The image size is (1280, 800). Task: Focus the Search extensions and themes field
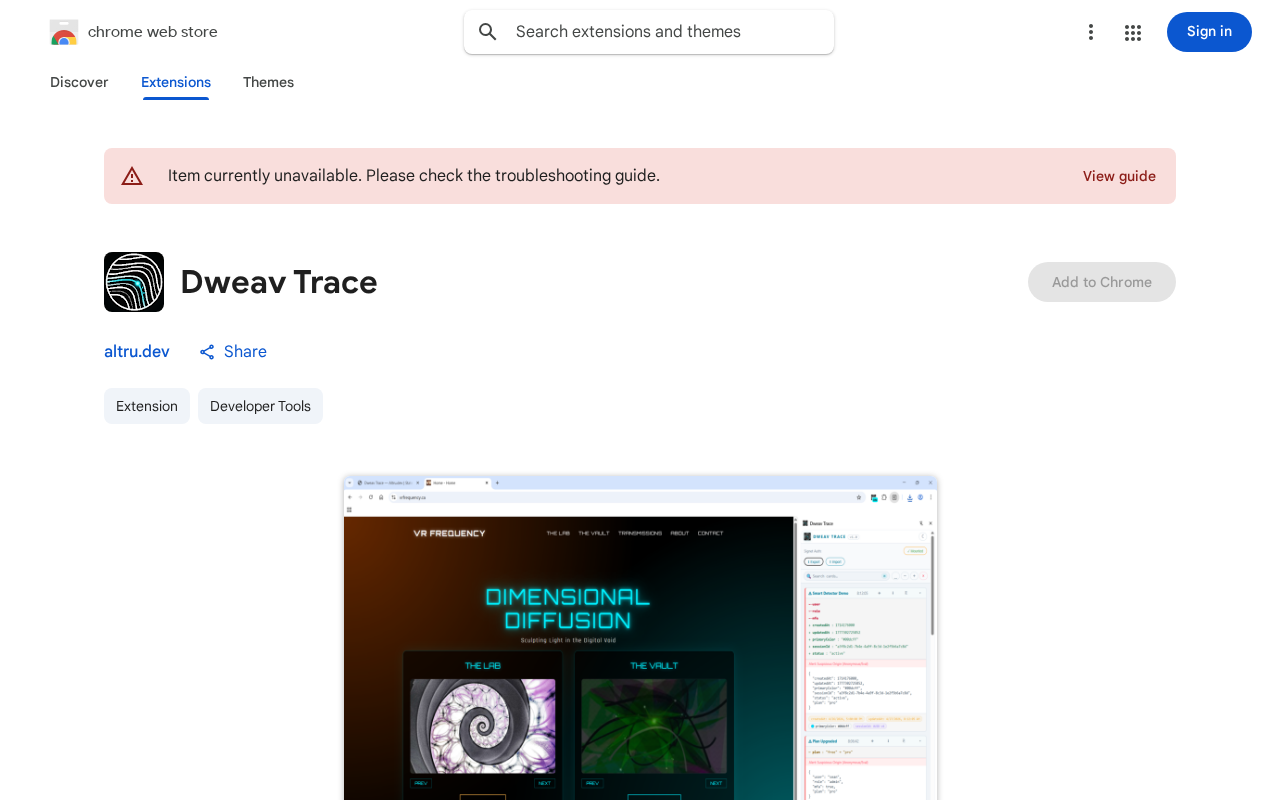[649, 32]
